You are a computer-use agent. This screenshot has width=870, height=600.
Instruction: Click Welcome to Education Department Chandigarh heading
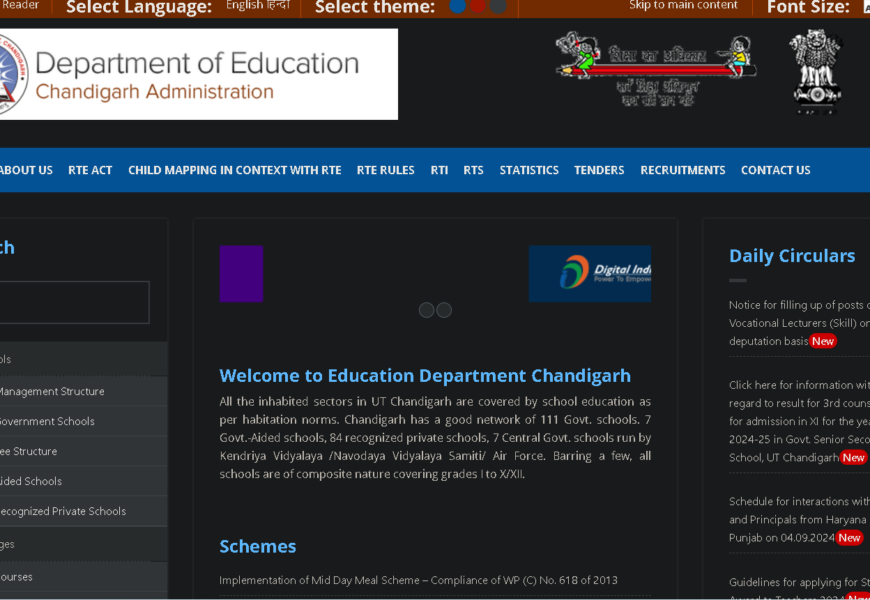point(425,376)
